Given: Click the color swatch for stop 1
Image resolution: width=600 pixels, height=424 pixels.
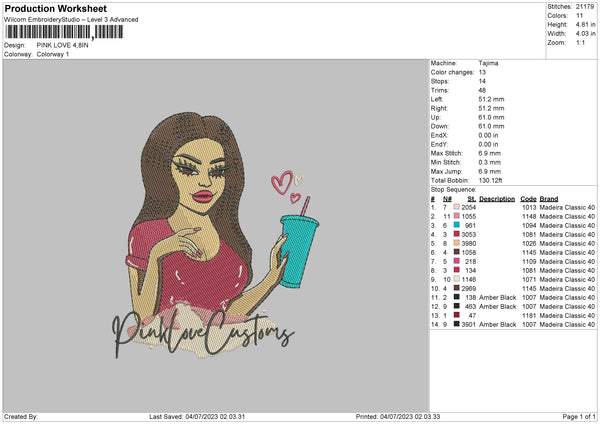Looking at the screenshot, I should [x=457, y=207].
